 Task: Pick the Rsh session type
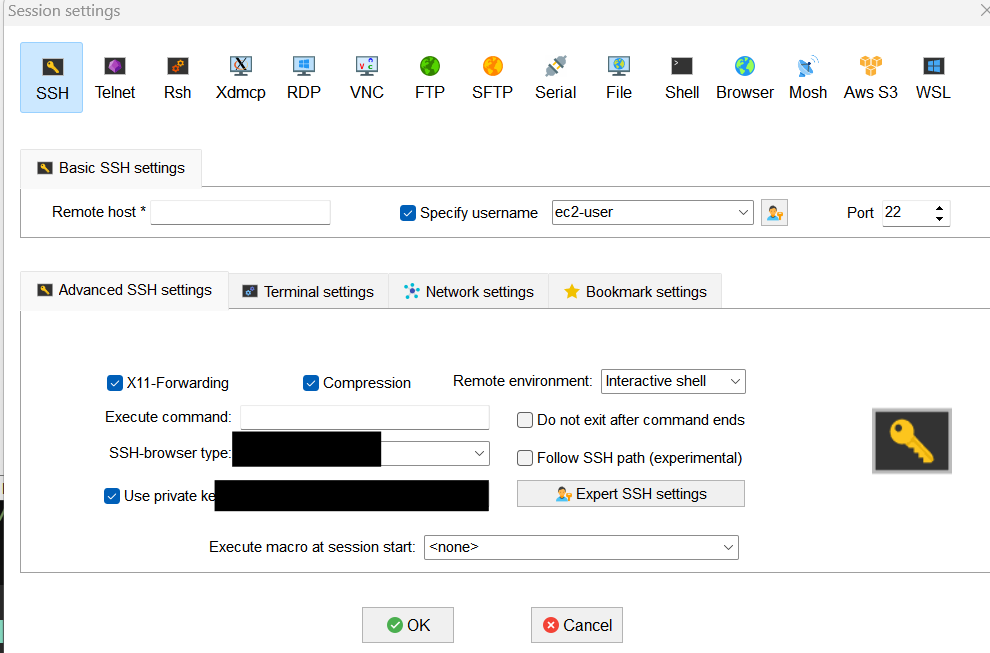coord(177,78)
